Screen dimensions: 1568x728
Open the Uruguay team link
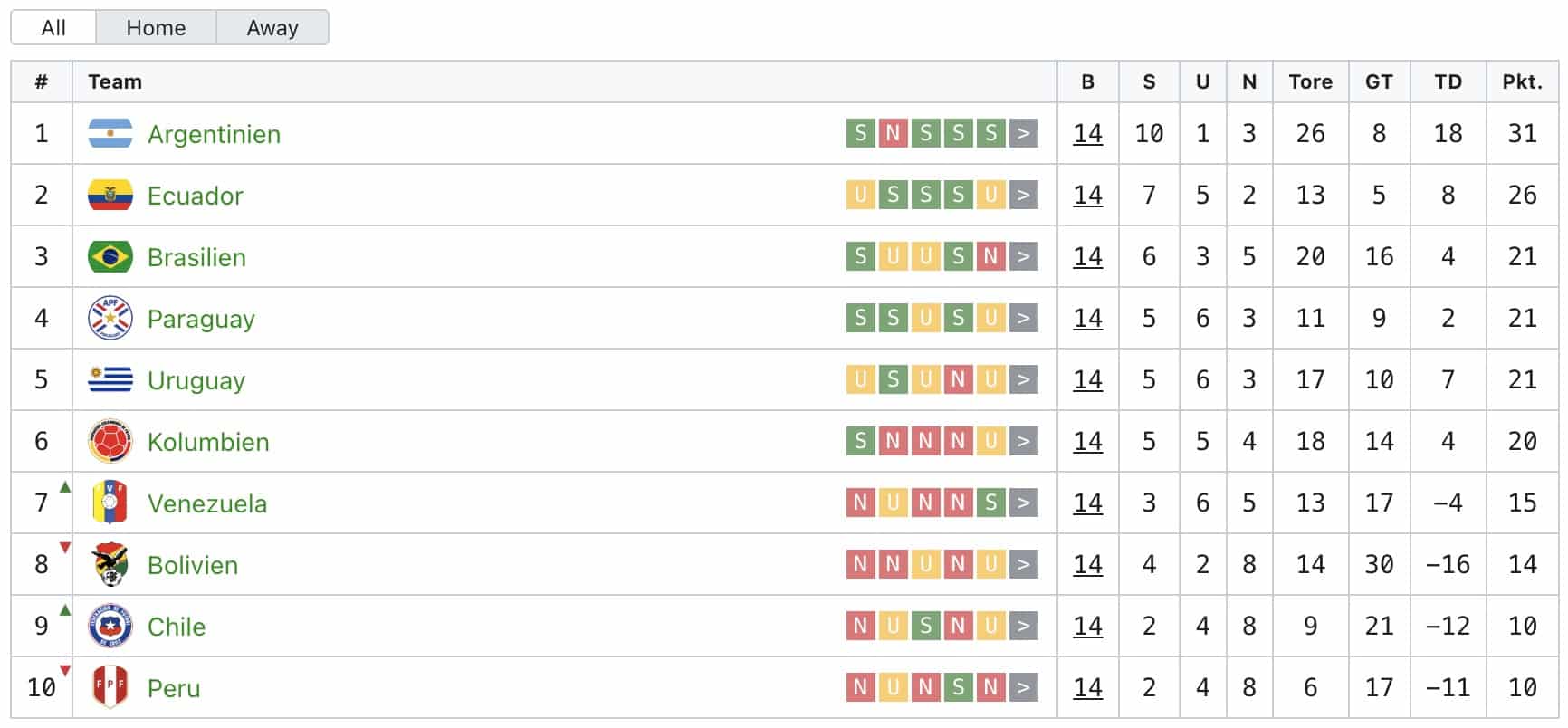[196, 380]
